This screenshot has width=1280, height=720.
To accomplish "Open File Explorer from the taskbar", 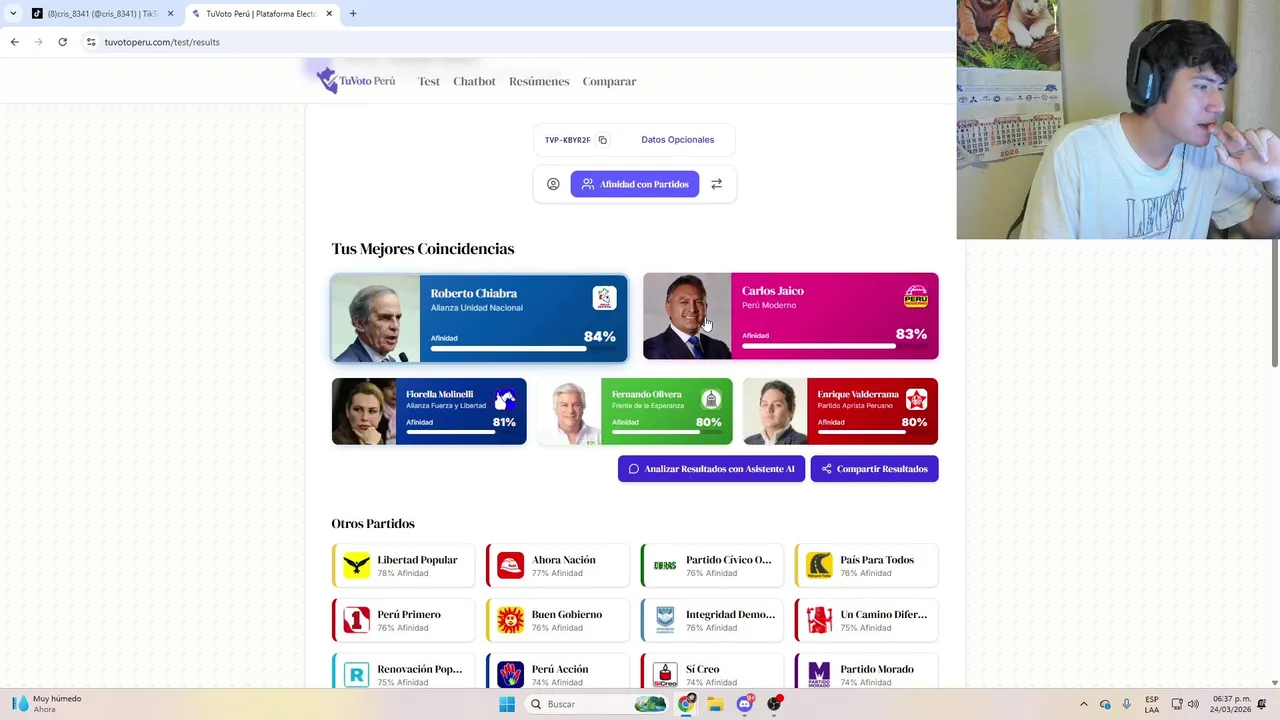I will pos(715,704).
